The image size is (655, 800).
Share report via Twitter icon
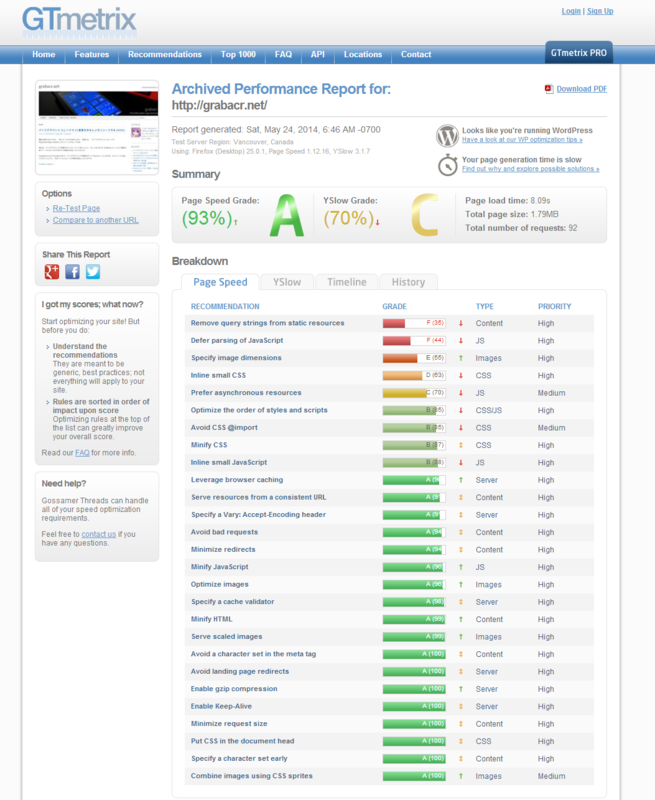[93, 271]
